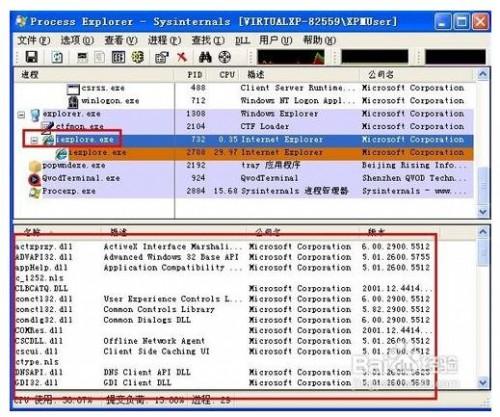Click the crosshair Find Window target icon

(x=225, y=57)
